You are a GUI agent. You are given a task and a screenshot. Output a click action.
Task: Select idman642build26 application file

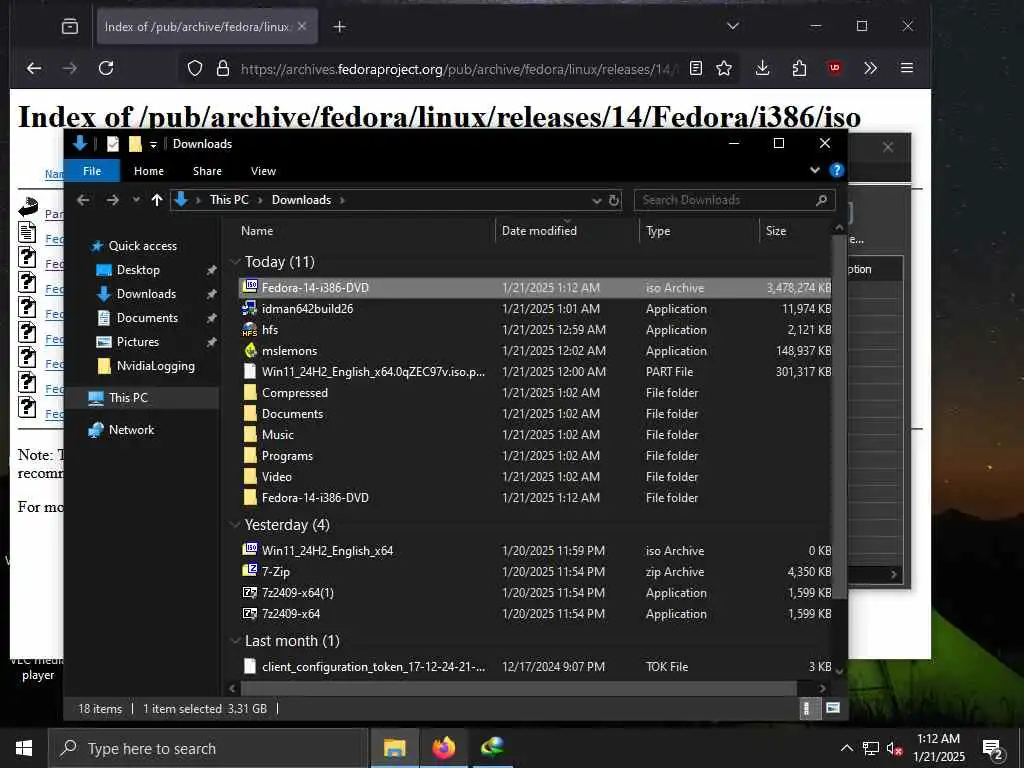[x=307, y=309]
